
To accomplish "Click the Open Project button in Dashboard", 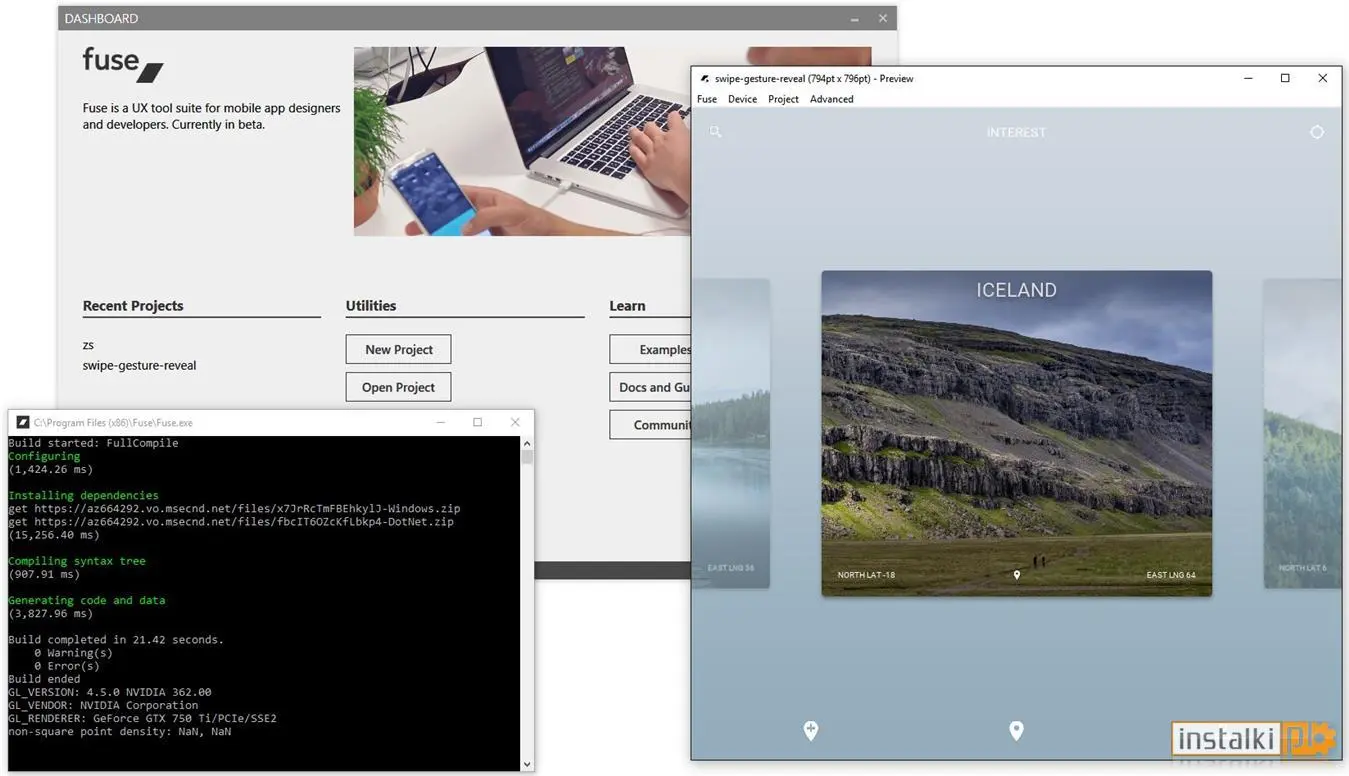I will click(398, 387).
